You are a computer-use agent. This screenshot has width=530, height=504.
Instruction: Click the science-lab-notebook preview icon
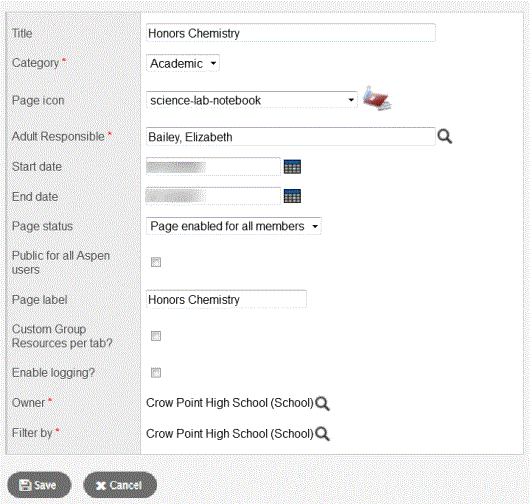point(377,98)
